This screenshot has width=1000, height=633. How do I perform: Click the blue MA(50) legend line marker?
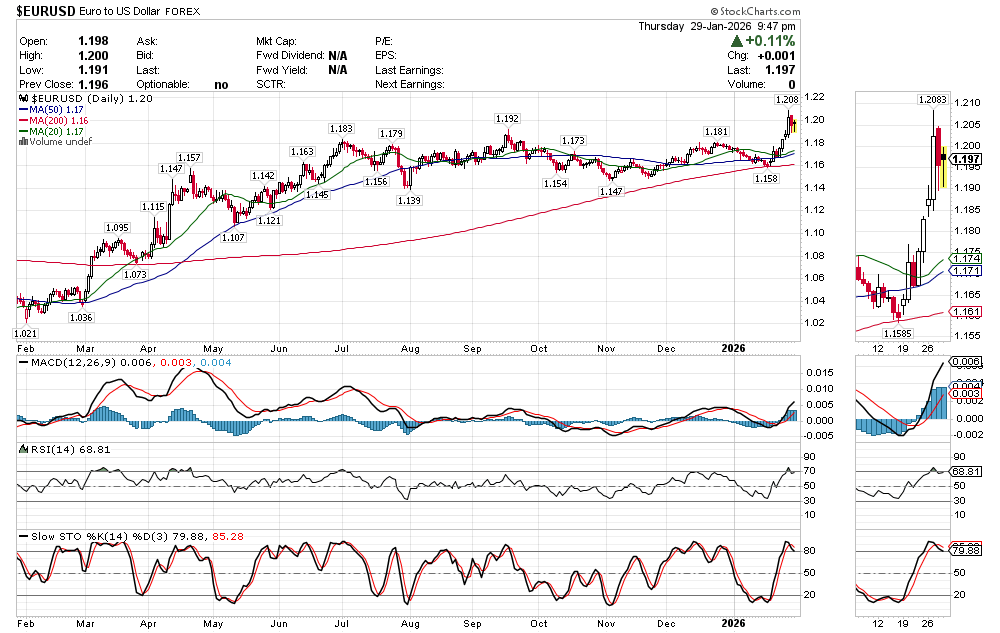(24, 110)
